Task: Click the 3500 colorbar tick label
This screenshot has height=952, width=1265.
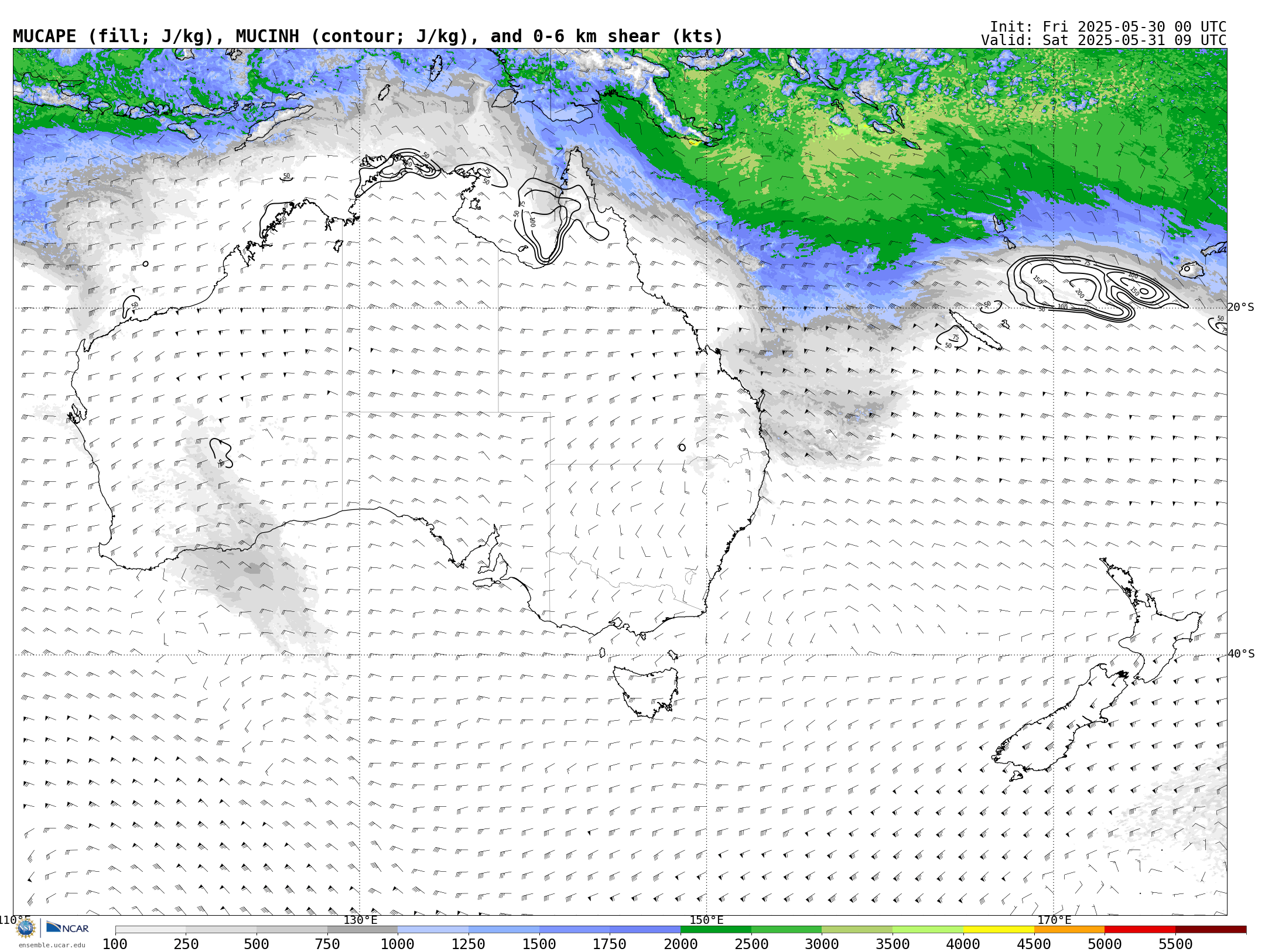Action: (x=893, y=944)
